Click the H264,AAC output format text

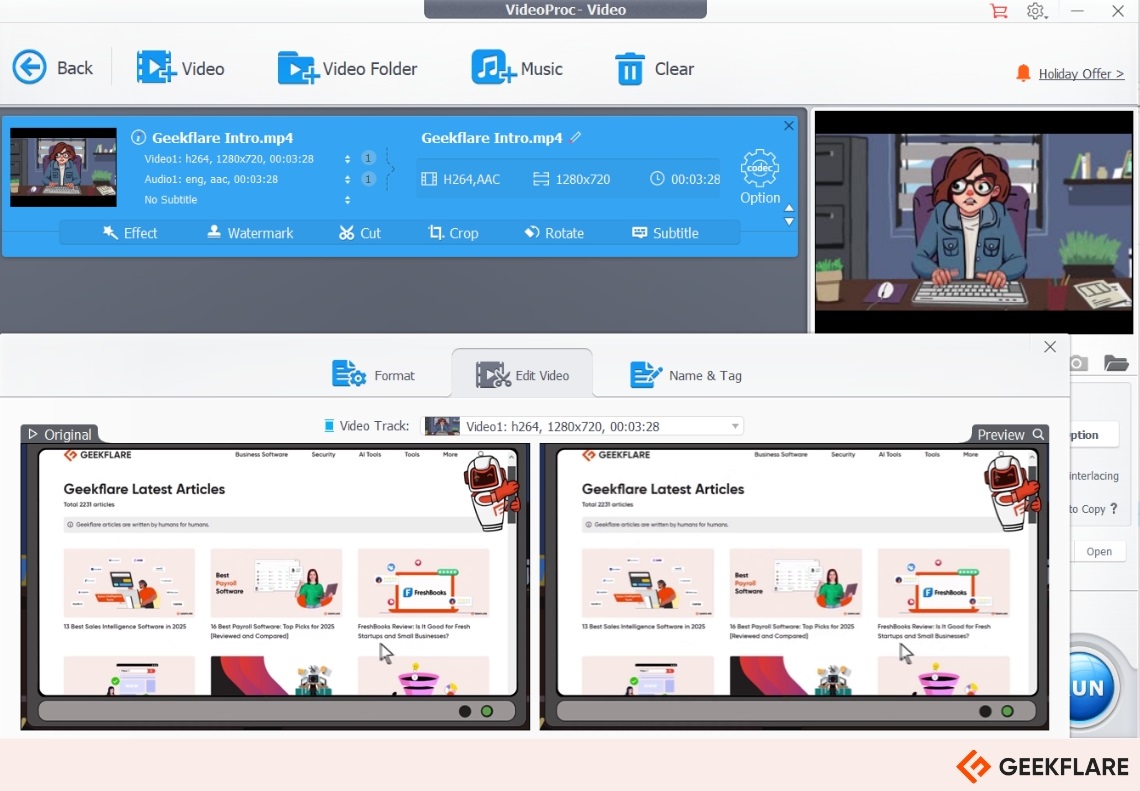click(471, 179)
